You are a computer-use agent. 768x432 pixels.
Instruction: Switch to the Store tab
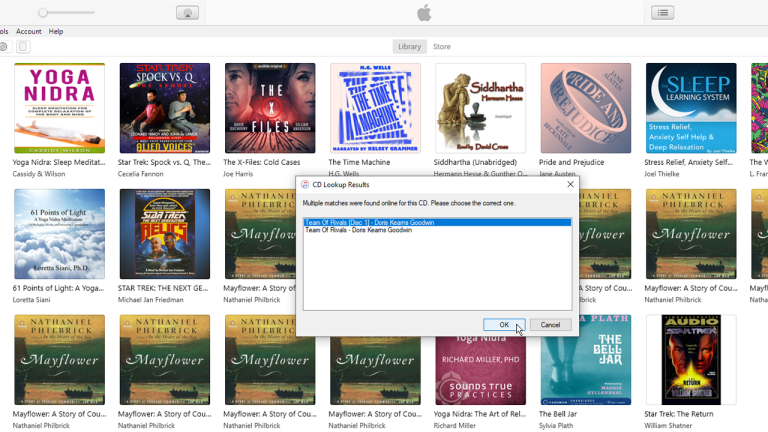442,47
